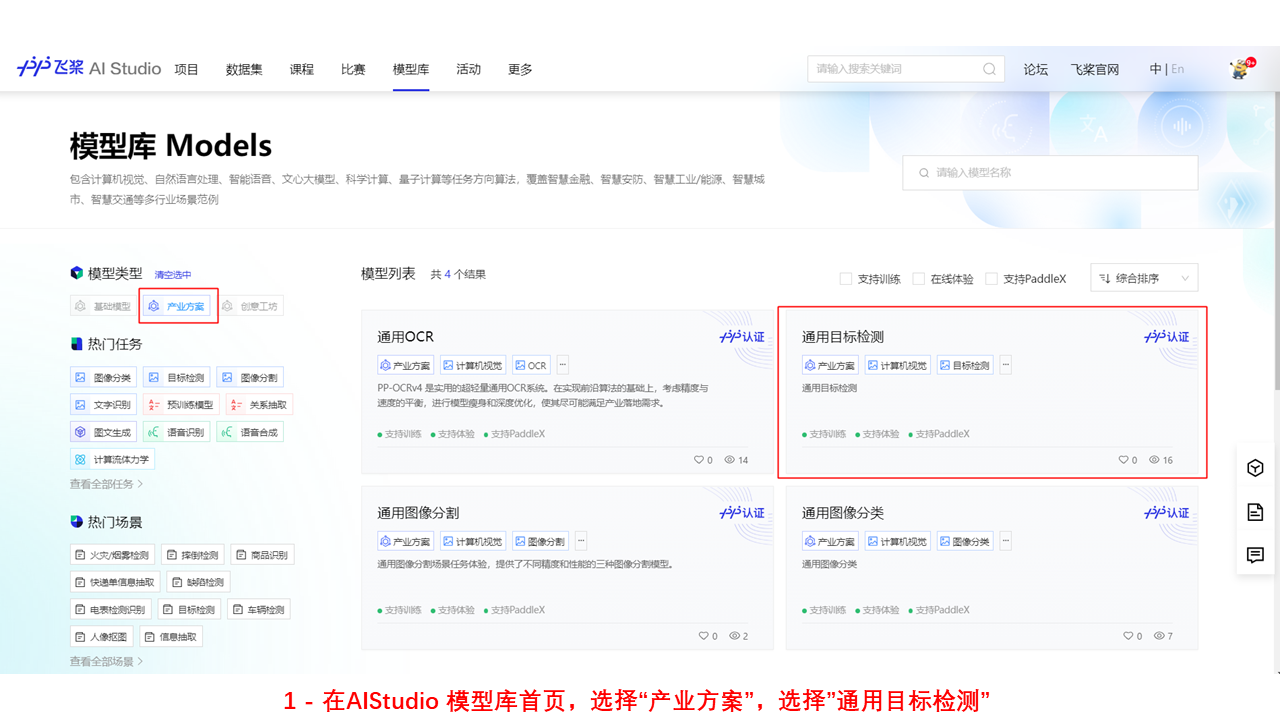Click the 认证 badge on 通用图像分类 card
Viewport: 1280px width, 720px height.
[1167, 513]
